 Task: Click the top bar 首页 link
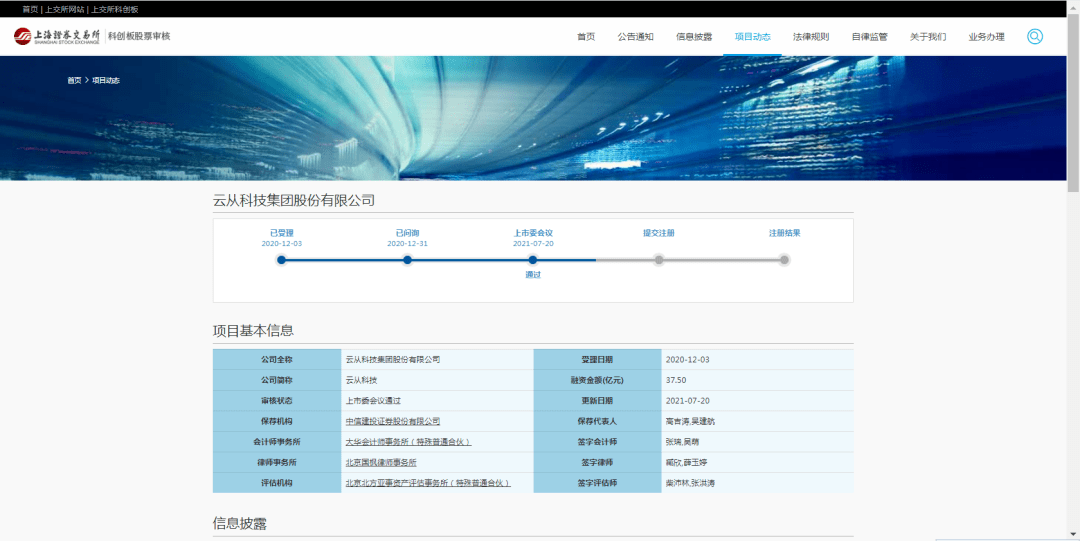(x=30, y=10)
